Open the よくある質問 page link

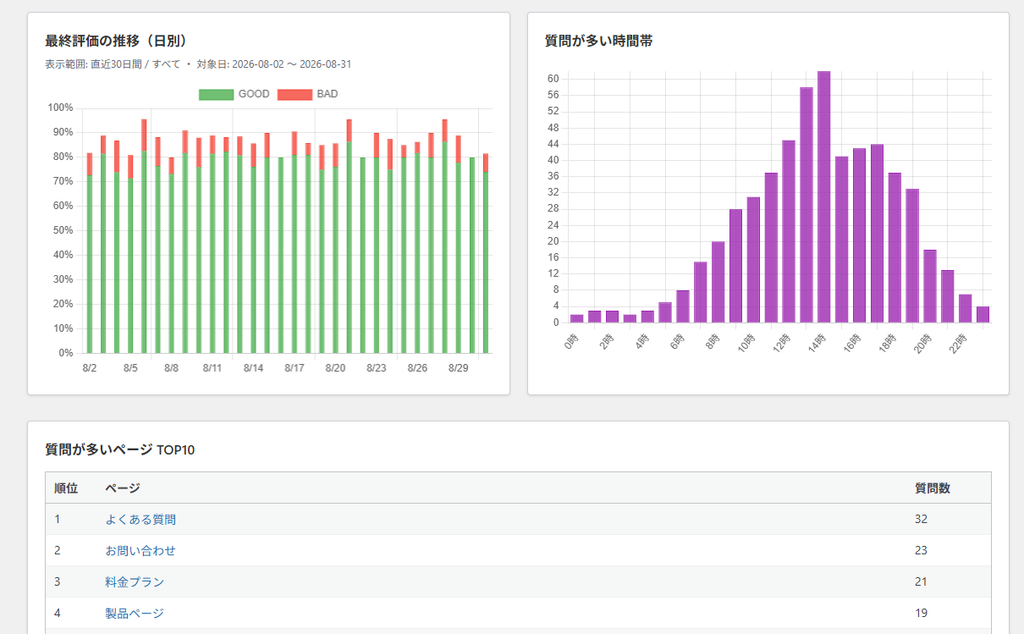click(x=140, y=520)
